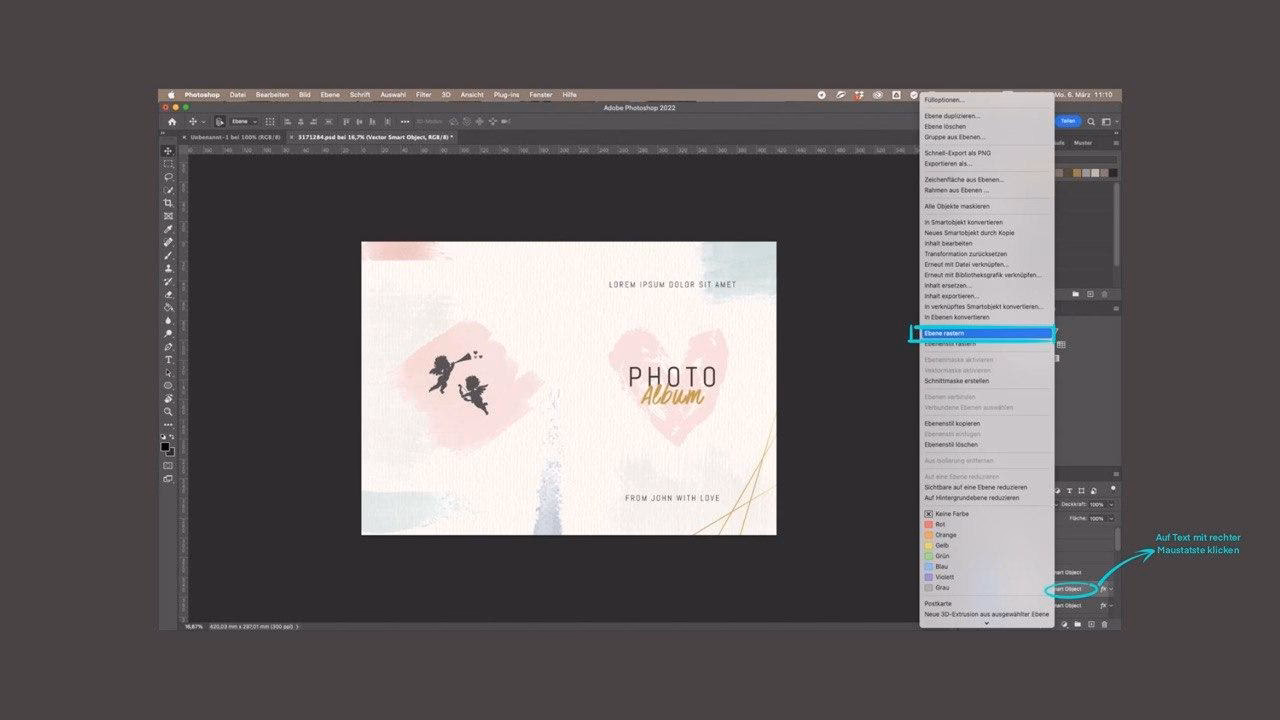Click the zoom percentage field in status bar
The width and height of the screenshot is (1280, 720).
click(194, 627)
